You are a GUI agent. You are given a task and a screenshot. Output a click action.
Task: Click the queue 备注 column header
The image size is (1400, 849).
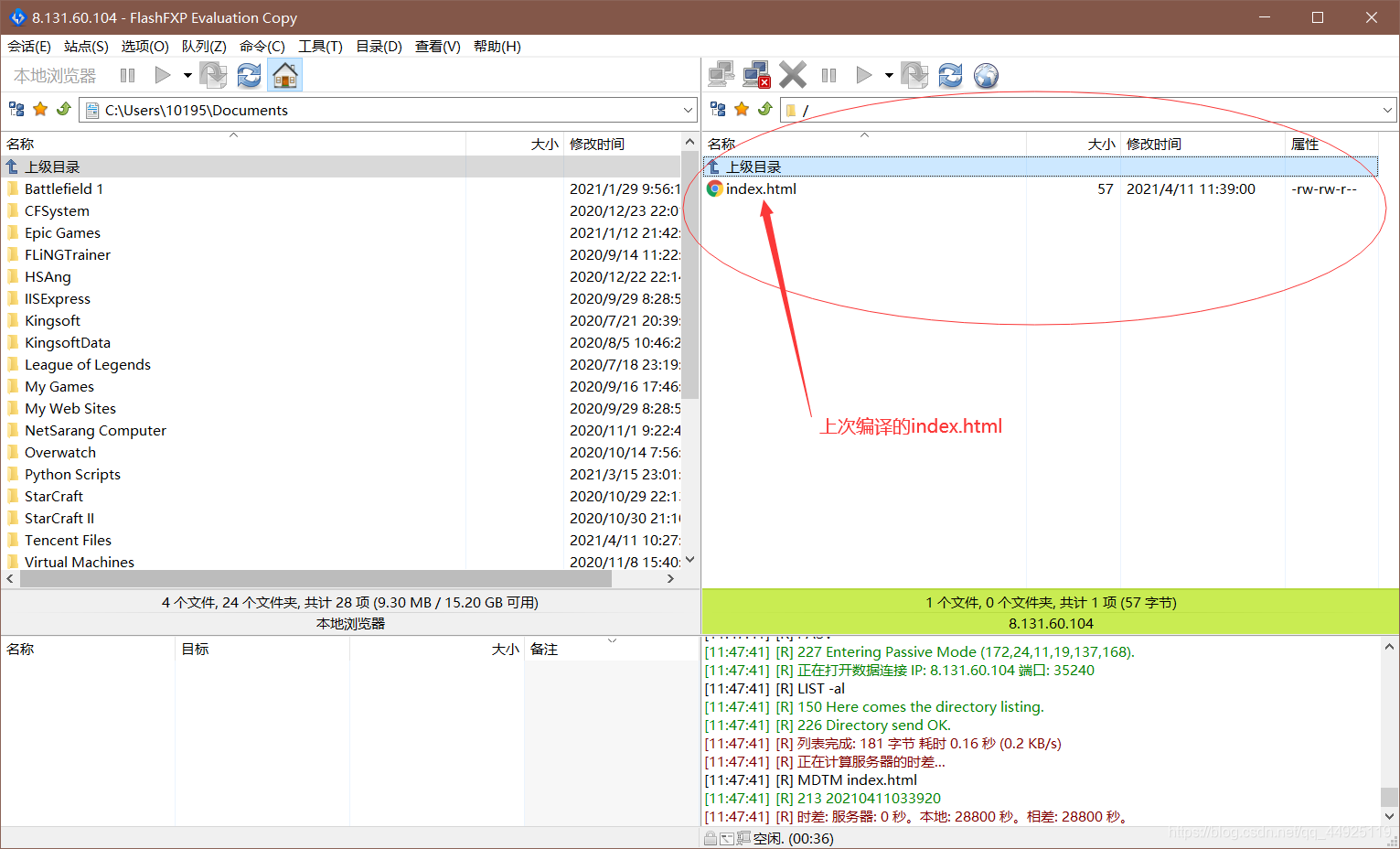click(611, 649)
